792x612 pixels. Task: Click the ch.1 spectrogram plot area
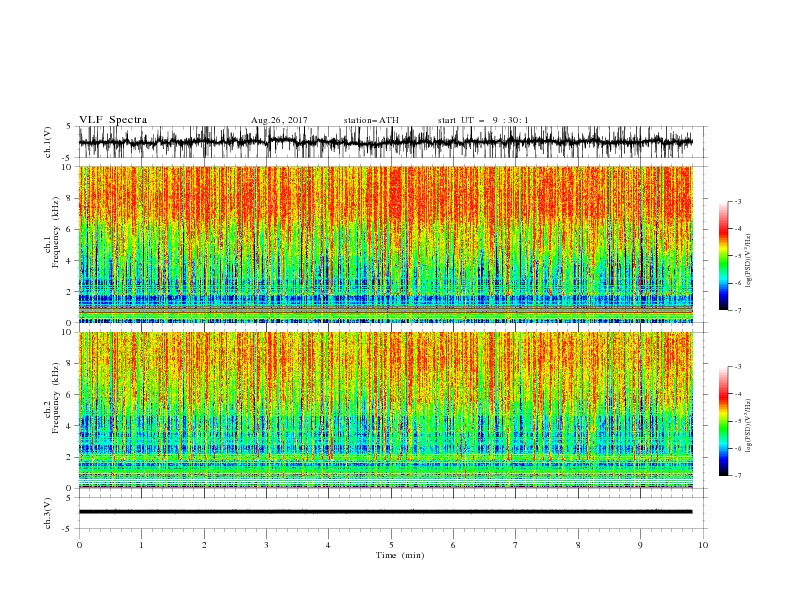pyautogui.click(x=386, y=244)
